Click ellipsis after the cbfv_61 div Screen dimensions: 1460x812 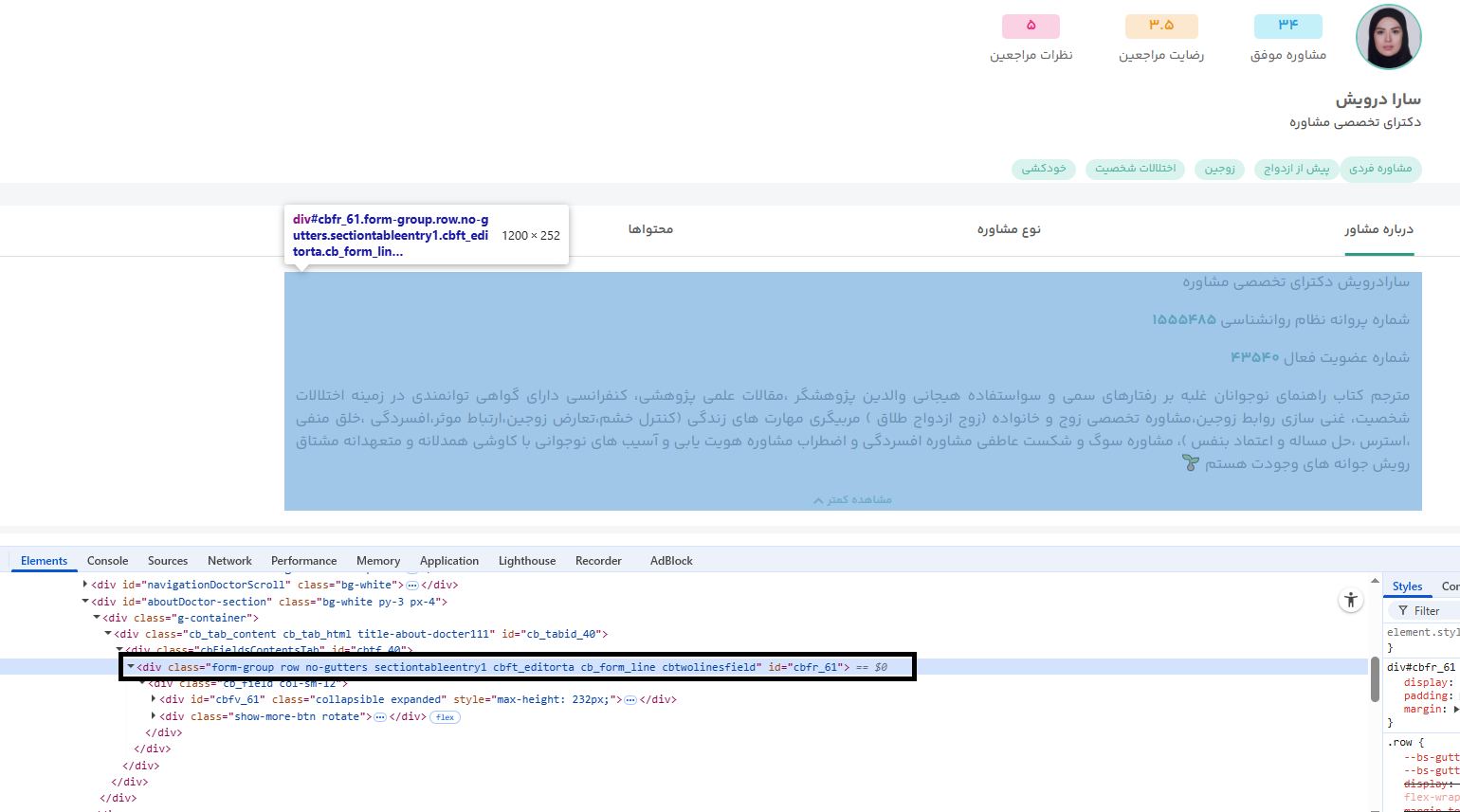tap(630, 700)
